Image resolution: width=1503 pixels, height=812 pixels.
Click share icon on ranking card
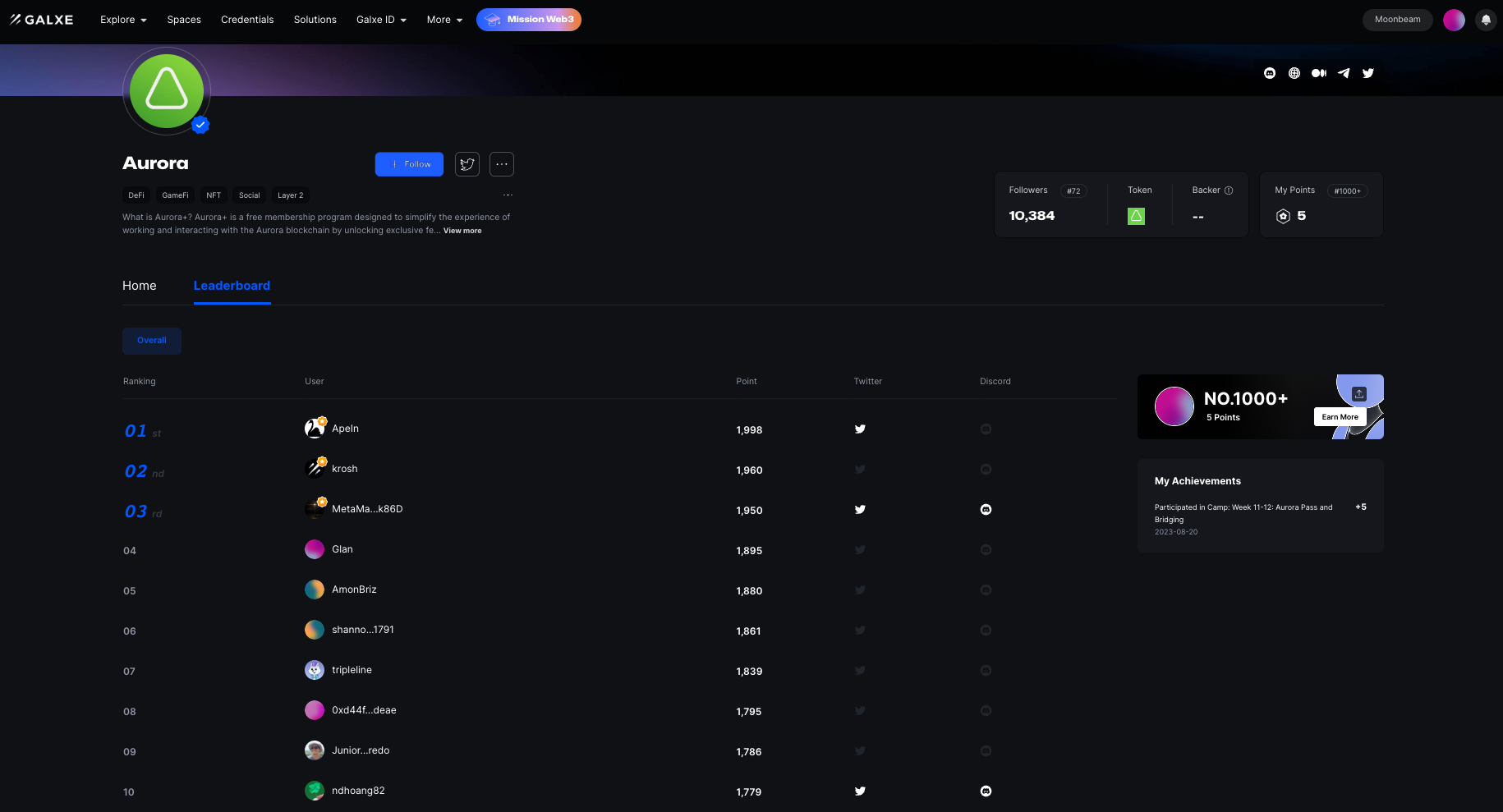[1359, 394]
